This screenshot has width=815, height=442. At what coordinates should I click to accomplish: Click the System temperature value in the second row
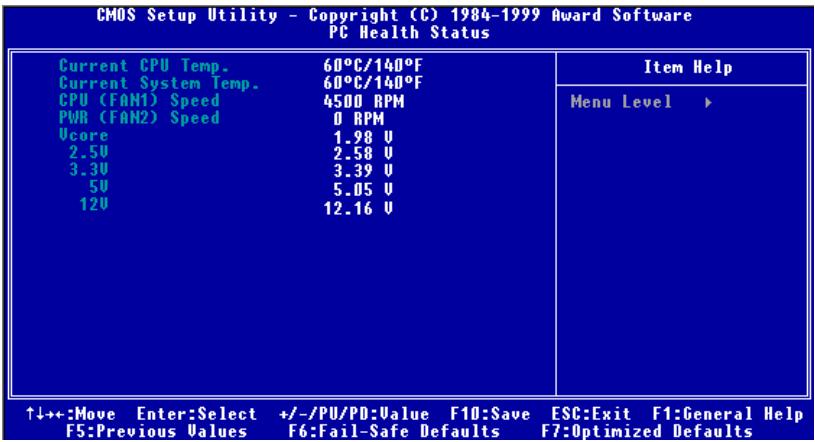coord(373,83)
